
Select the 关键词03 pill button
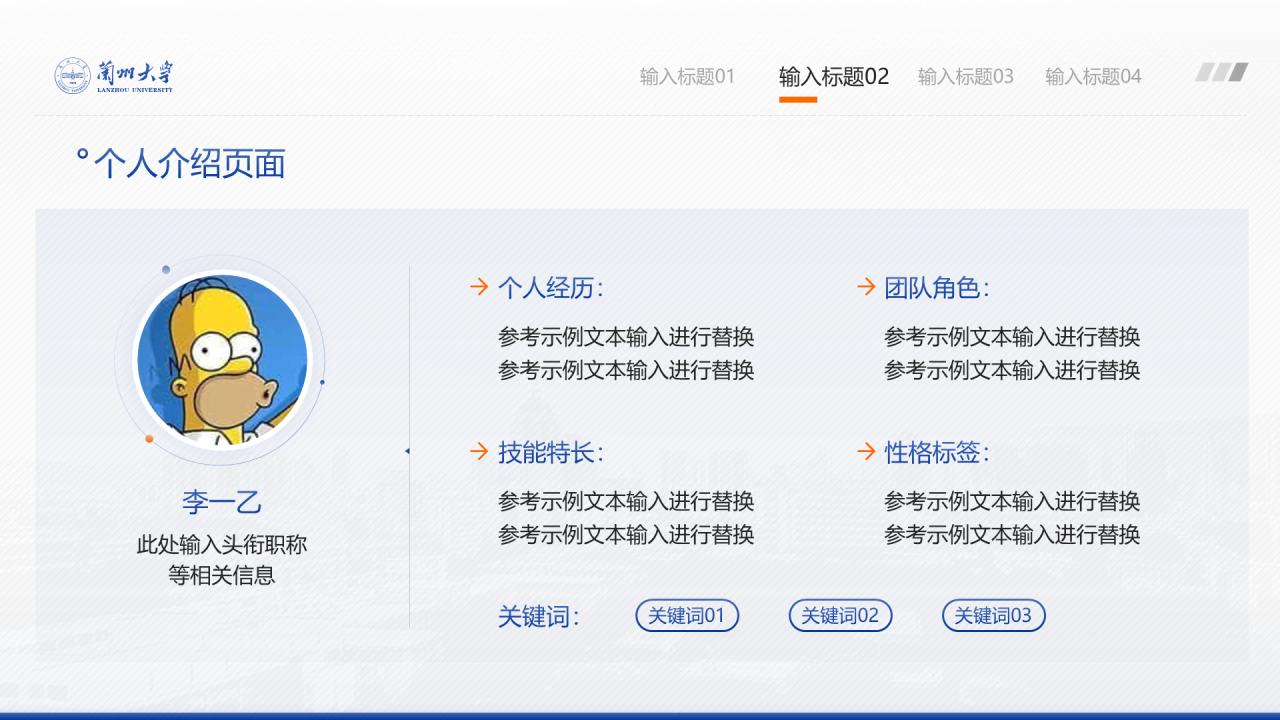pyautogui.click(x=994, y=615)
